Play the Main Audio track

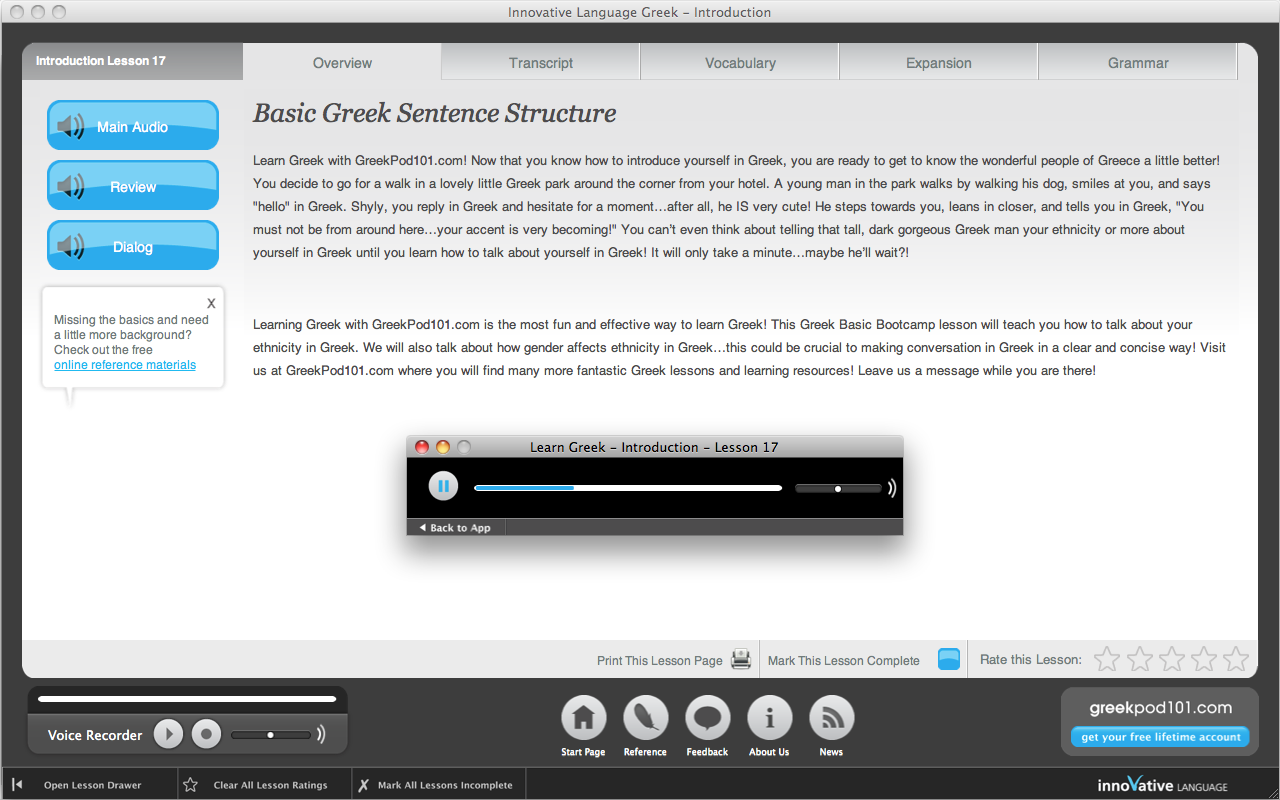[x=133, y=126]
